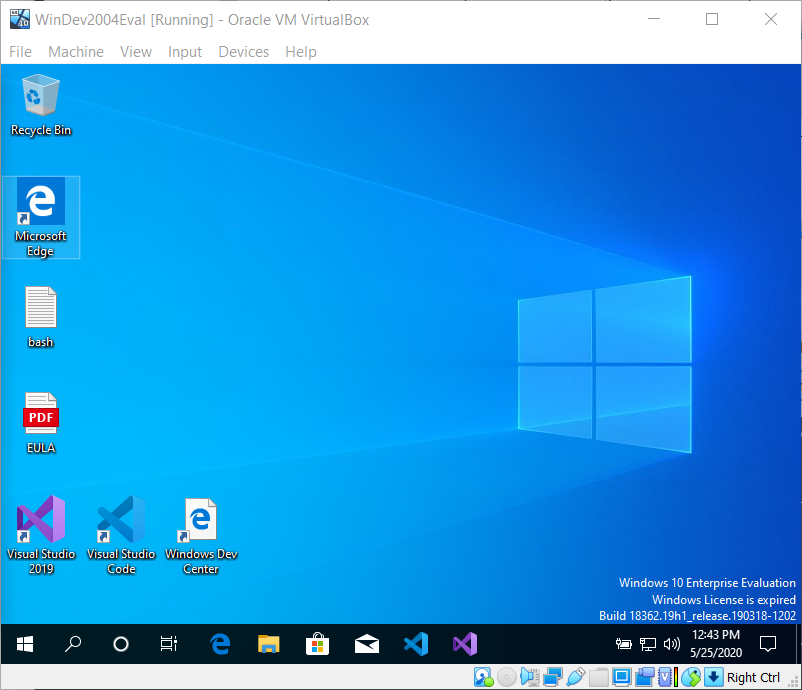Click VirtualBox recording indicator
Image resolution: width=802 pixels, height=690 pixels.
pyautogui.click(x=644, y=677)
